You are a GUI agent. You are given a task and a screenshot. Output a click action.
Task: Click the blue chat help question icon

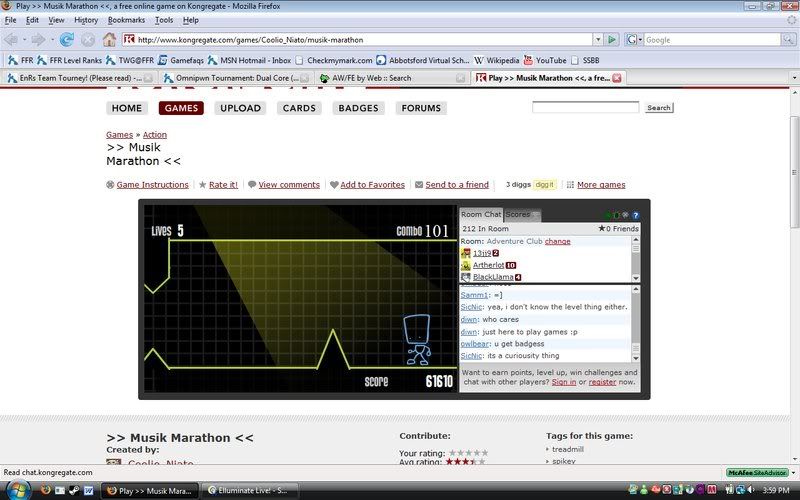pyautogui.click(x=635, y=215)
